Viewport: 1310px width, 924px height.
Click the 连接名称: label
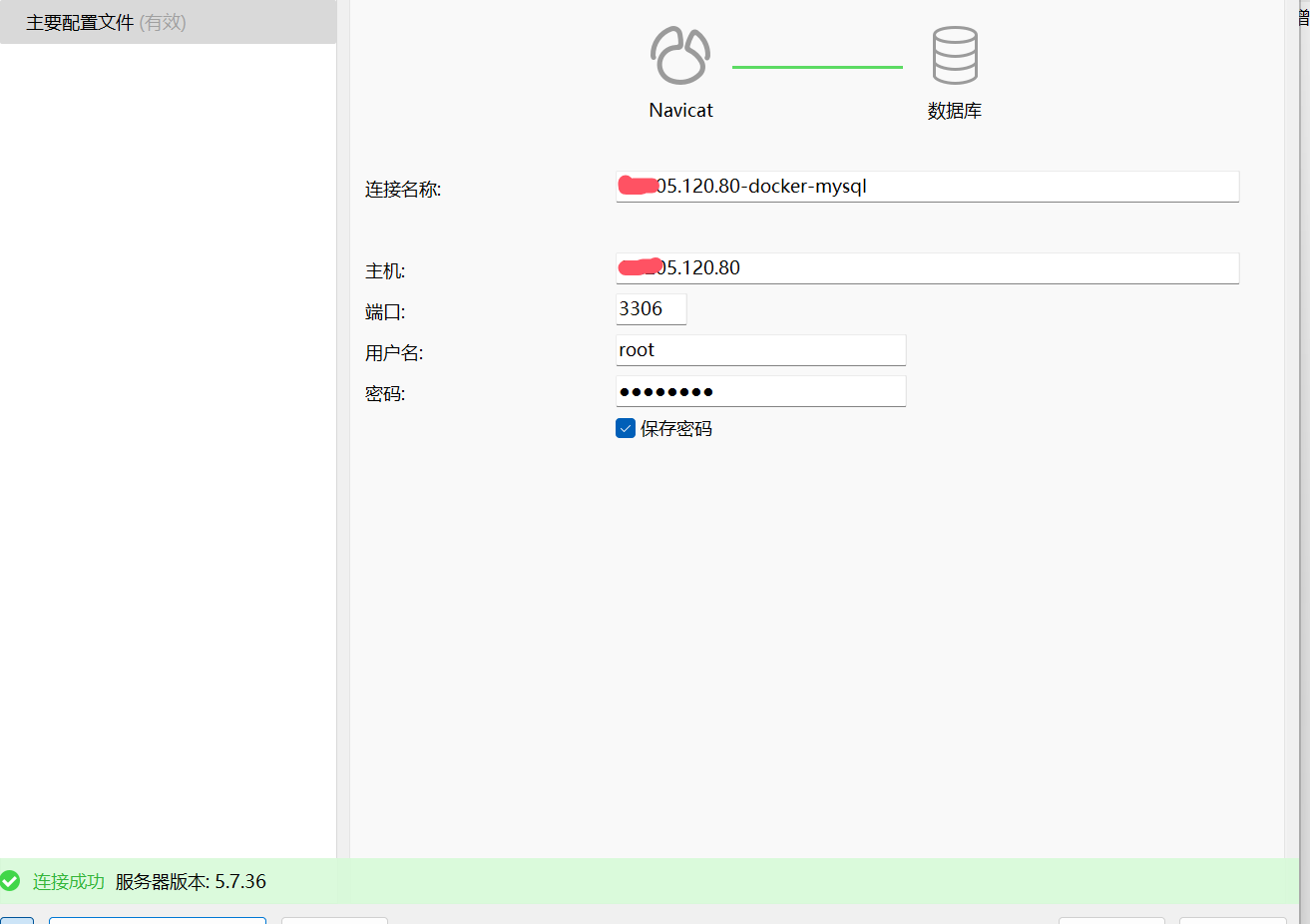tap(403, 190)
